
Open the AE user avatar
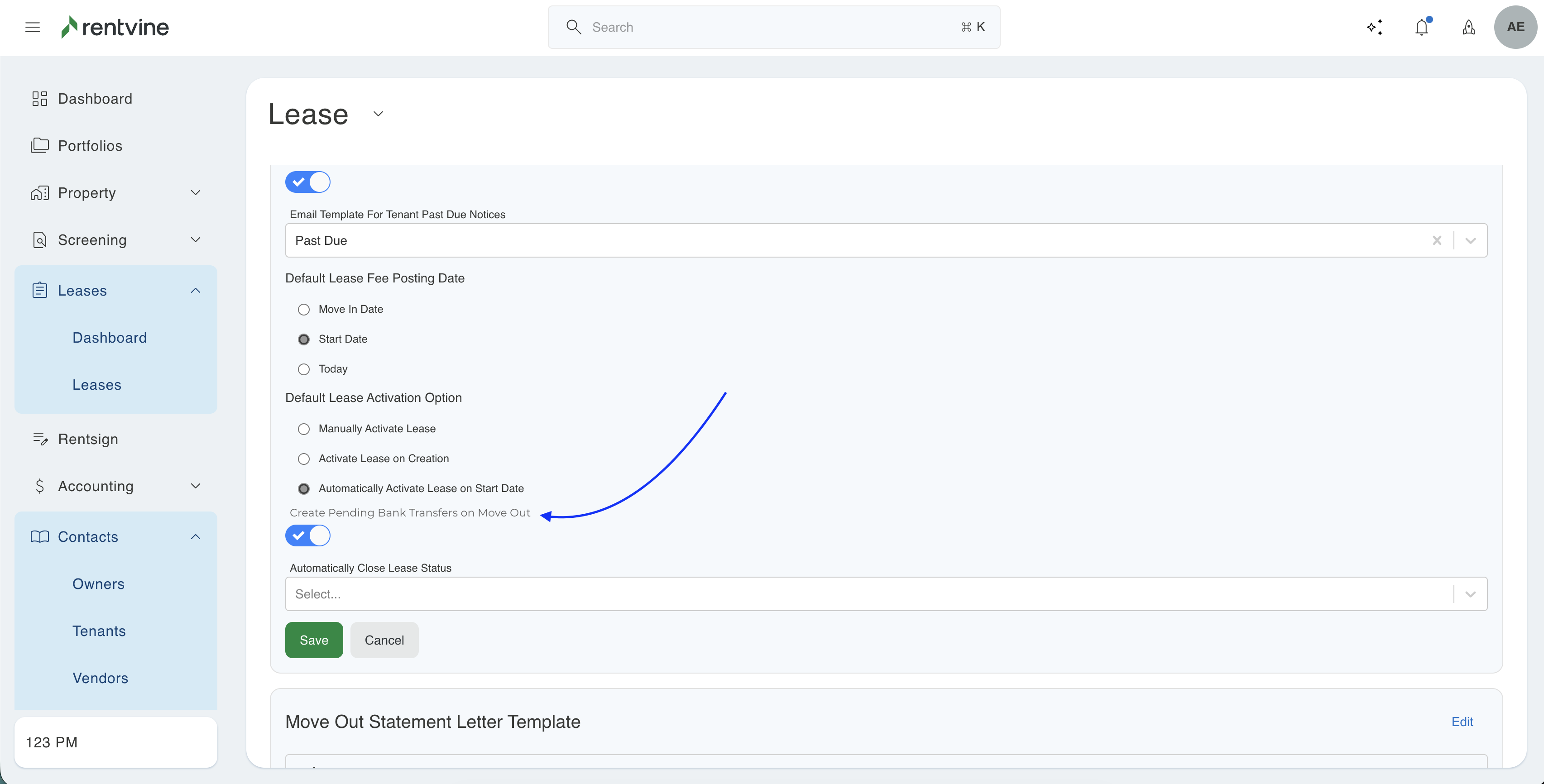(x=1515, y=27)
